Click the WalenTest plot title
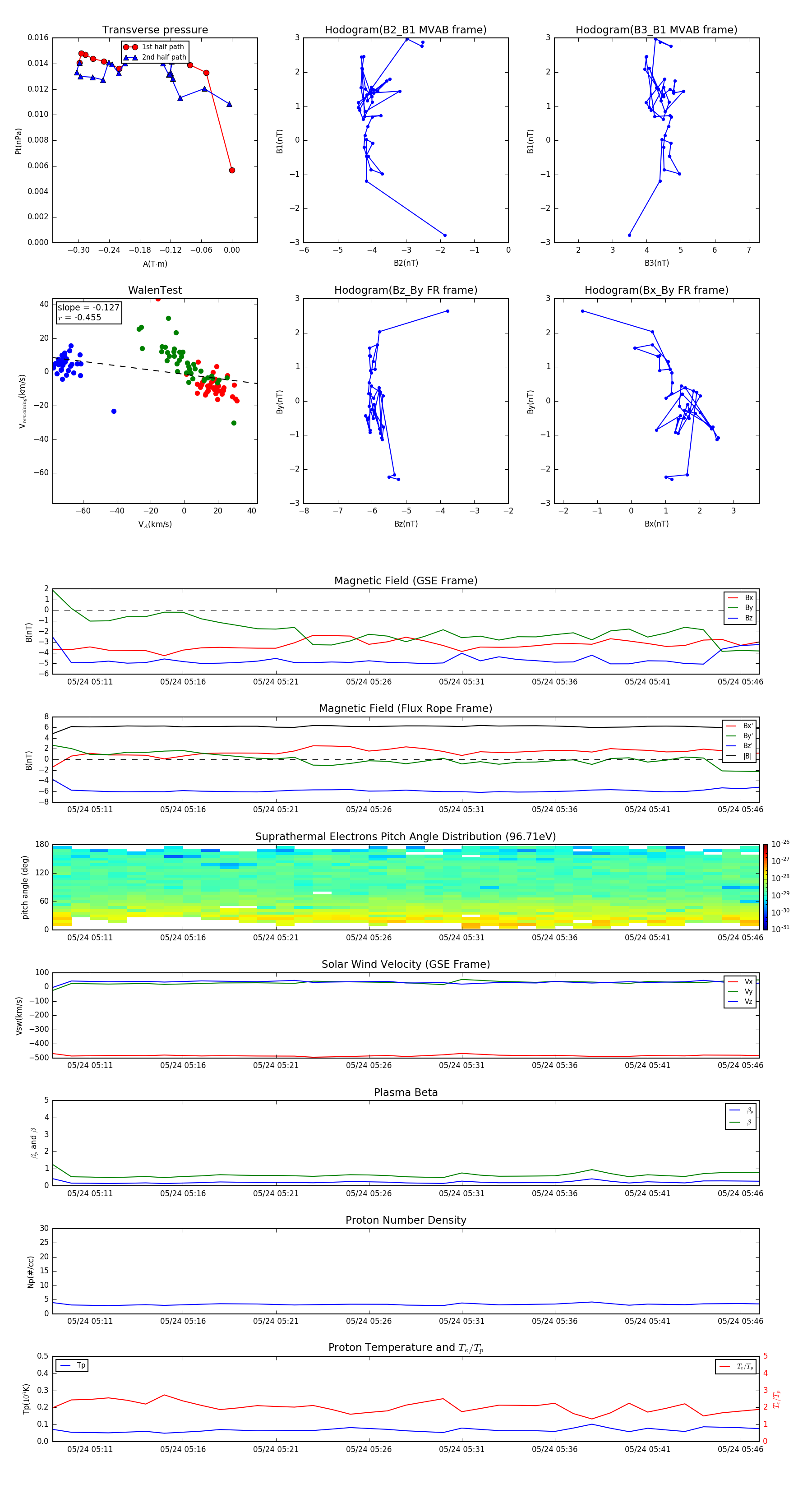The height and width of the screenshot is (1489, 812). [155, 290]
